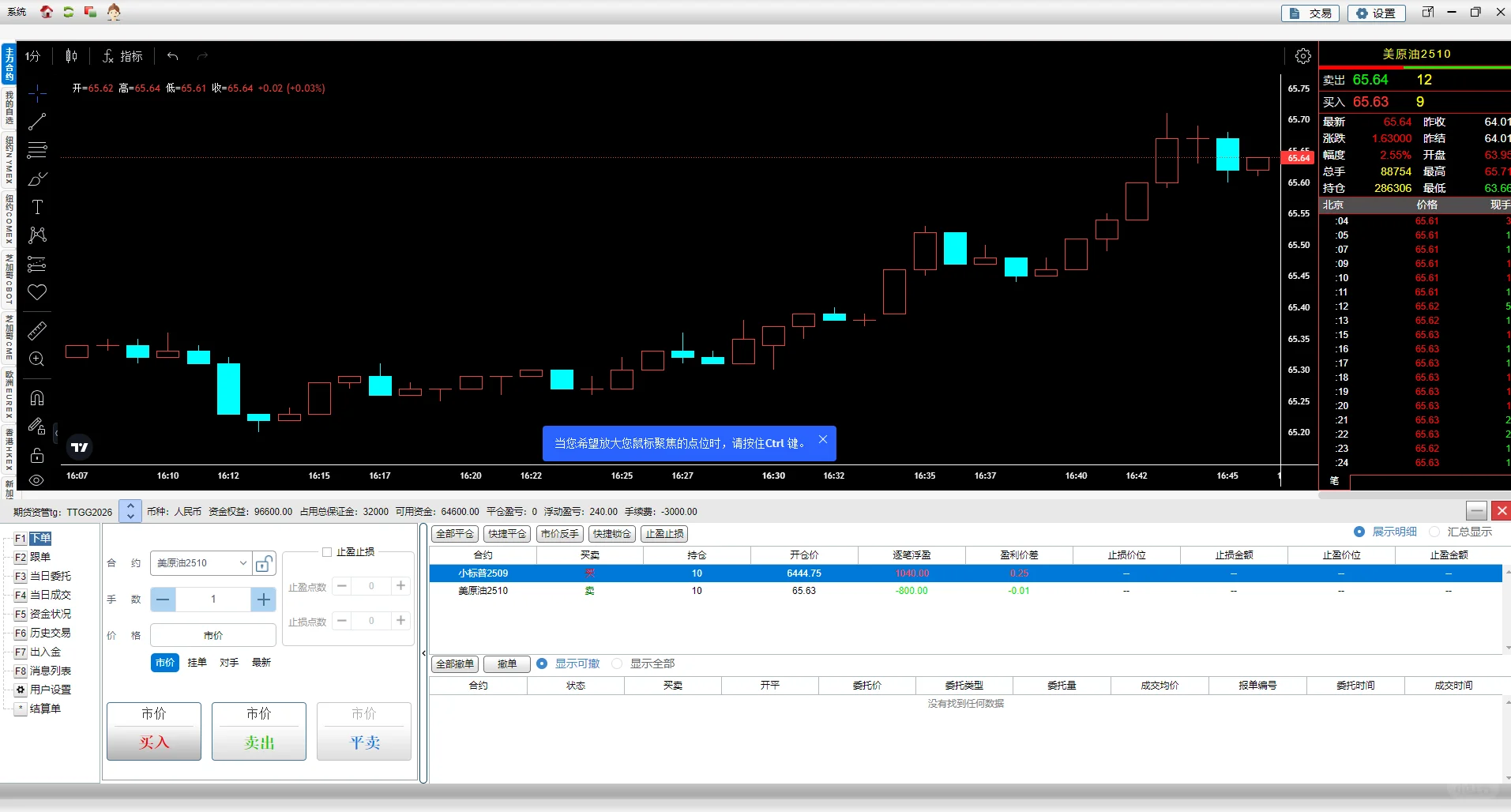Screen dimensions: 1511x812
Task: Open the 系统 menu
Action: (x=17, y=12)
